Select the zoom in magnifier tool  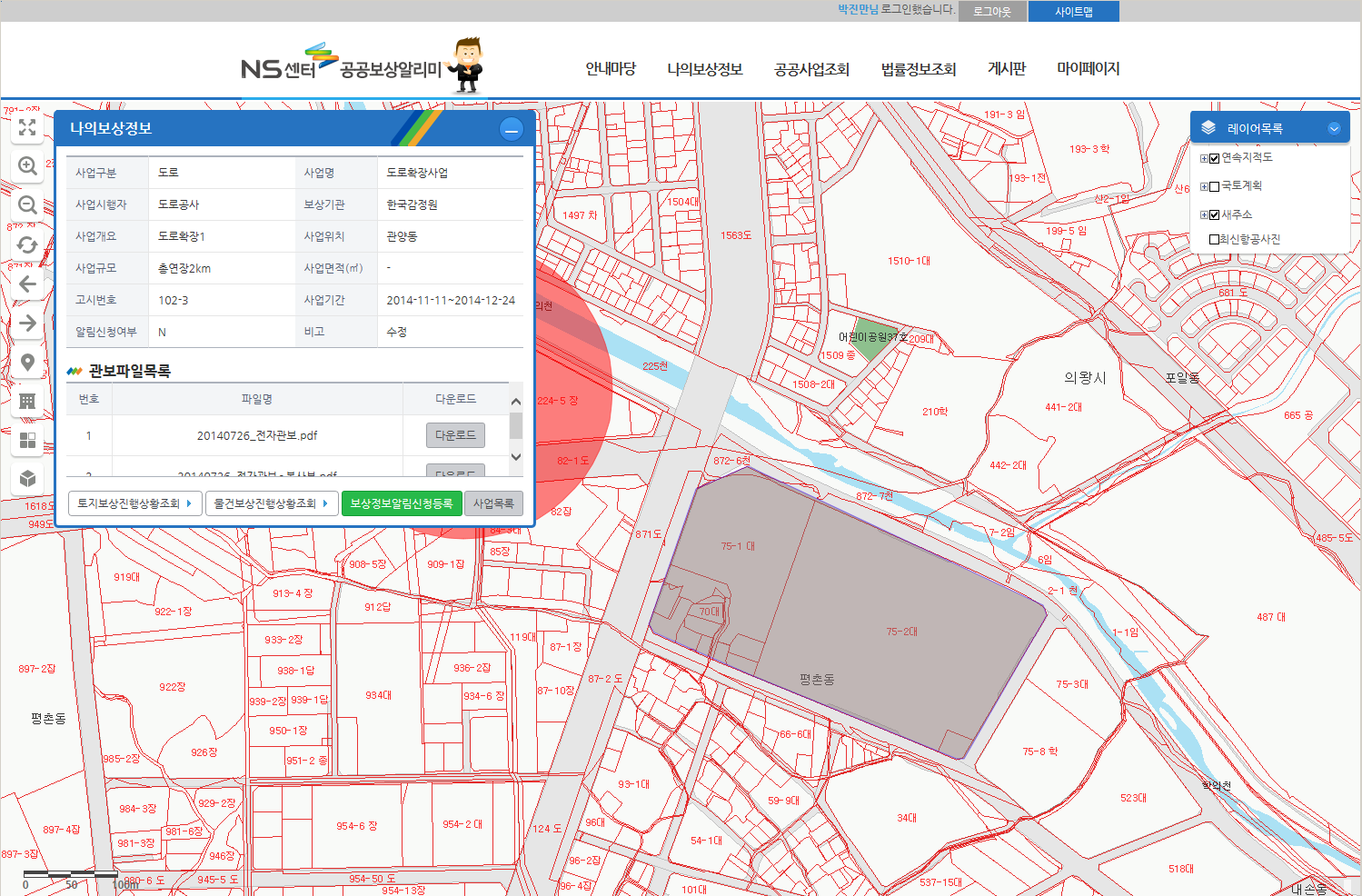coord(27,166)
